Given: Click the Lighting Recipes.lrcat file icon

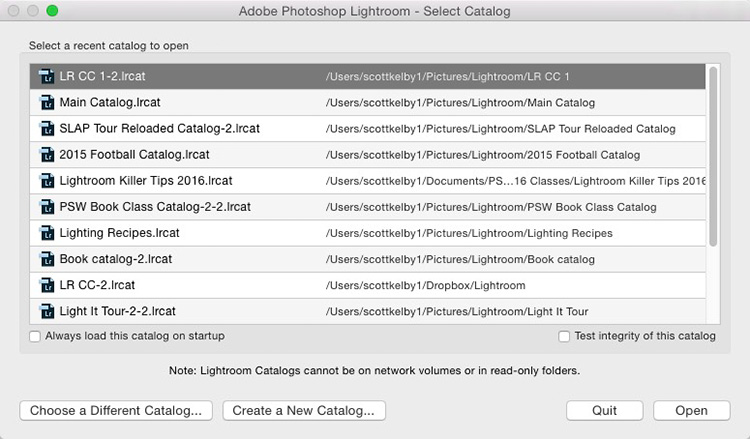Looking at the screenshot, I should pyautogui.click(x=47, y=233).
